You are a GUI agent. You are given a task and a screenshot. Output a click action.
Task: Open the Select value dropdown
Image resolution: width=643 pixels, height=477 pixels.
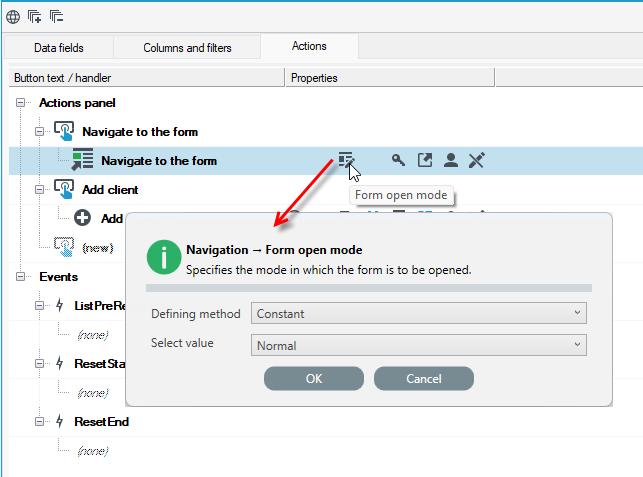point(419,345)
